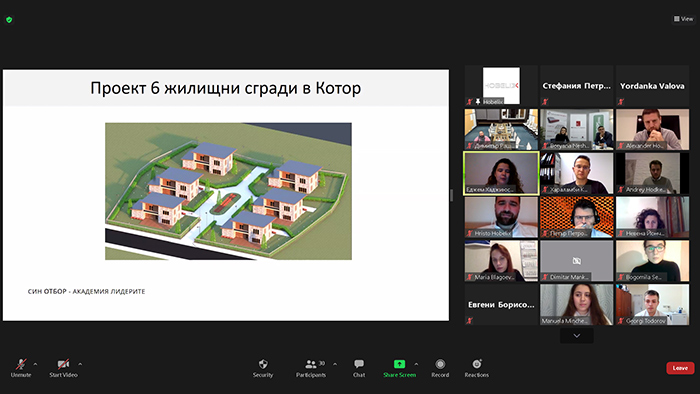Select Димитър Раш... conference room tile
Screen dimensions: 700x394
[x=501, y=129]
